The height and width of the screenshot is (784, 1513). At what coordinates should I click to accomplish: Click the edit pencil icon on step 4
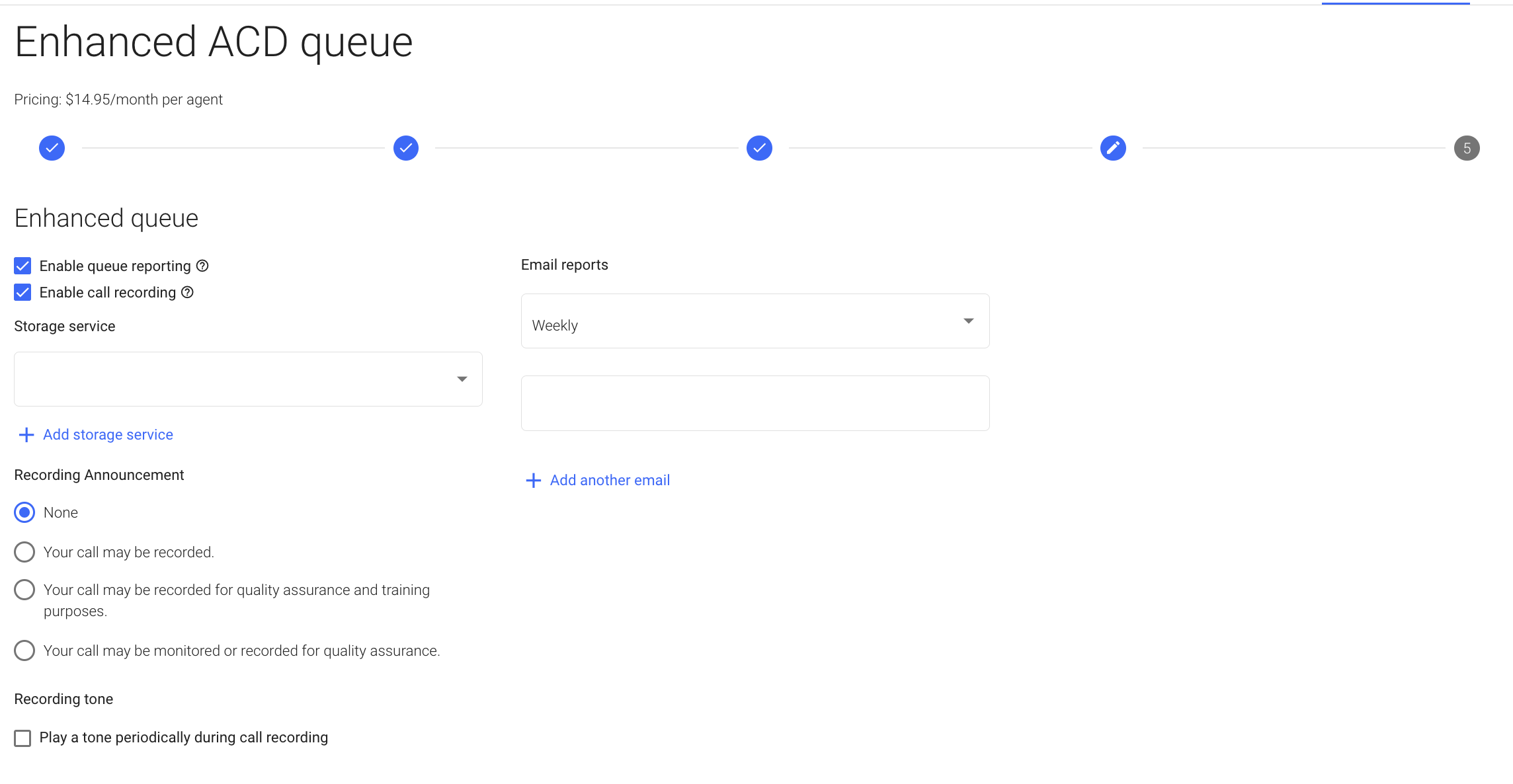[1113, 147]
